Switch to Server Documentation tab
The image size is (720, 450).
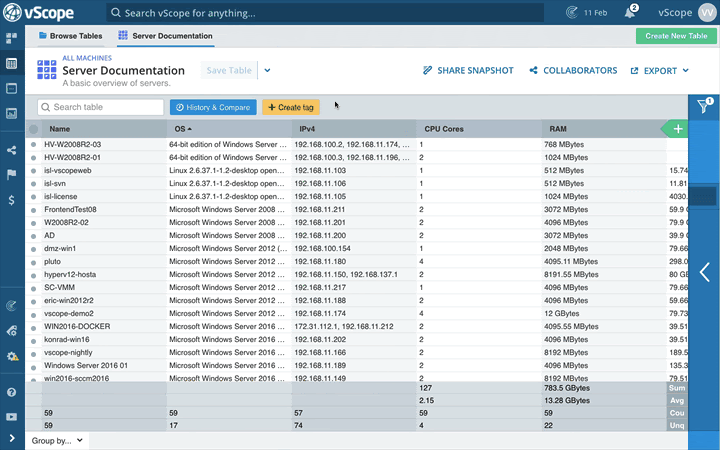(165, 36)
